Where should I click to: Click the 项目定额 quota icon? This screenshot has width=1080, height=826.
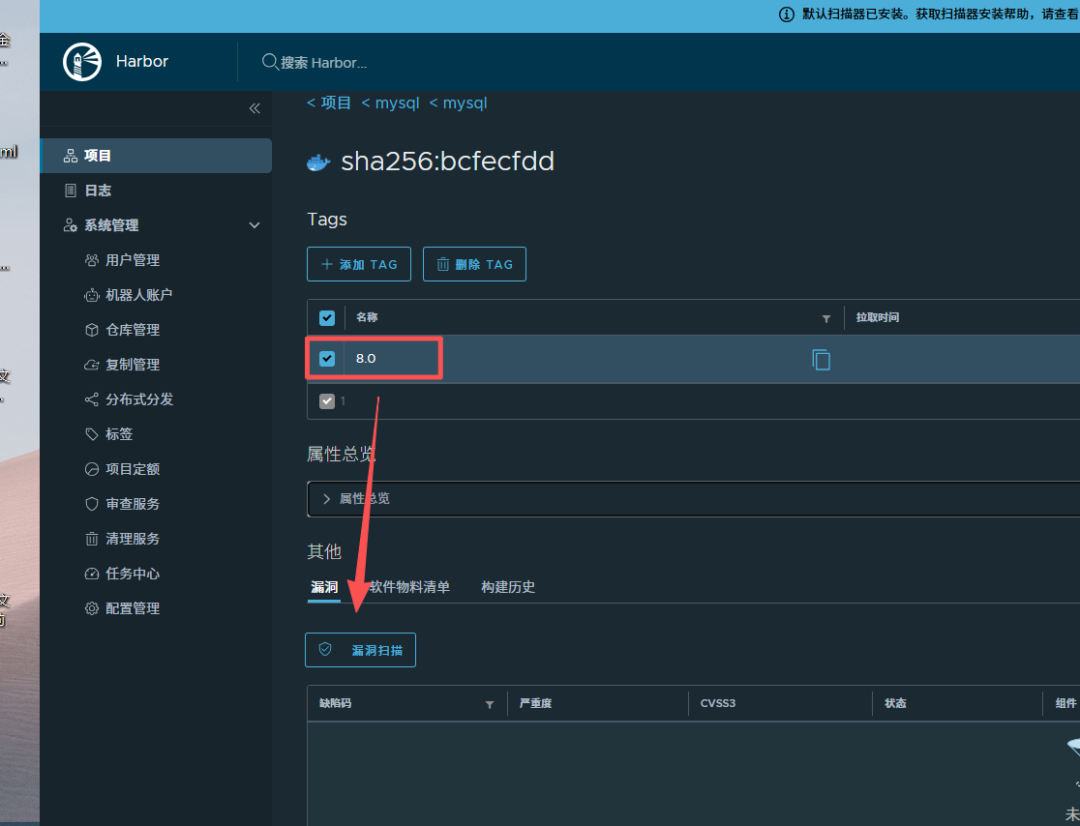pos(92,469)
